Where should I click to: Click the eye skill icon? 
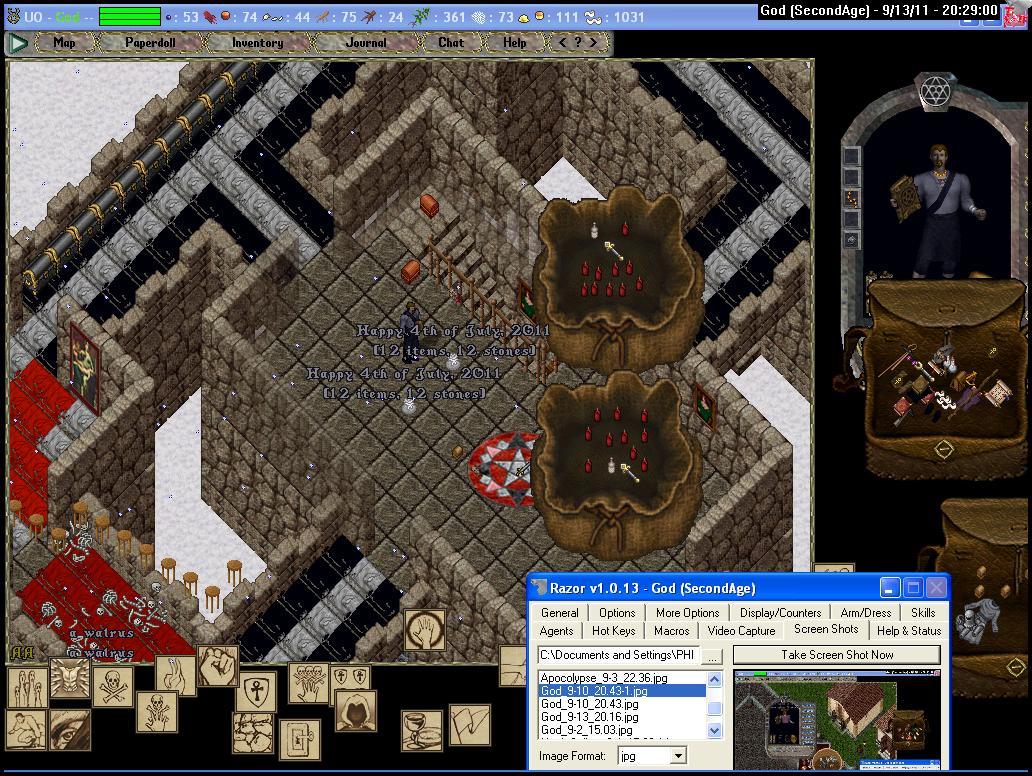(69, 730)
